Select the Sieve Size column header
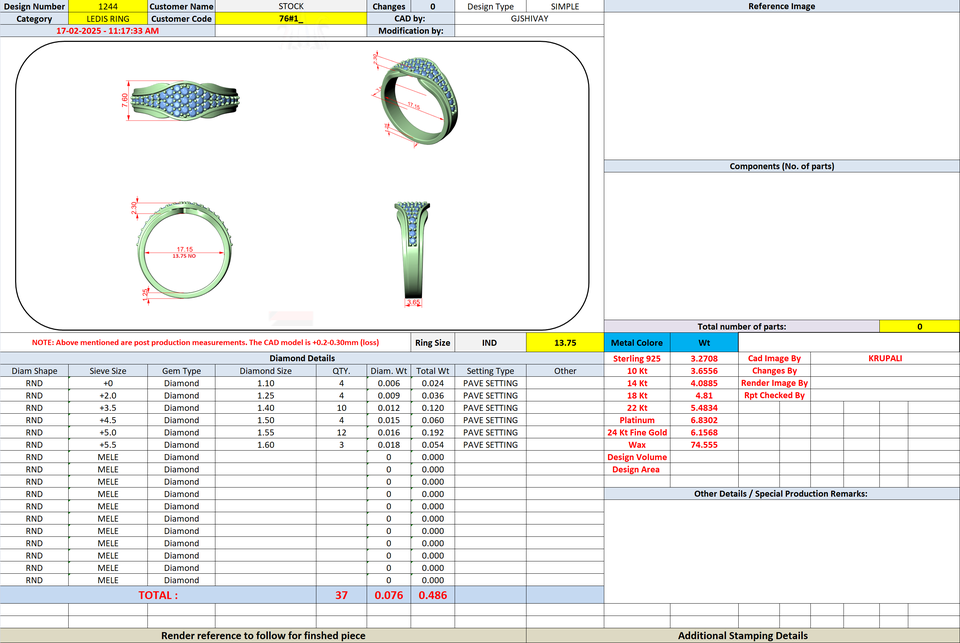The height and width of the screenshot is (643, 960). 108,370
